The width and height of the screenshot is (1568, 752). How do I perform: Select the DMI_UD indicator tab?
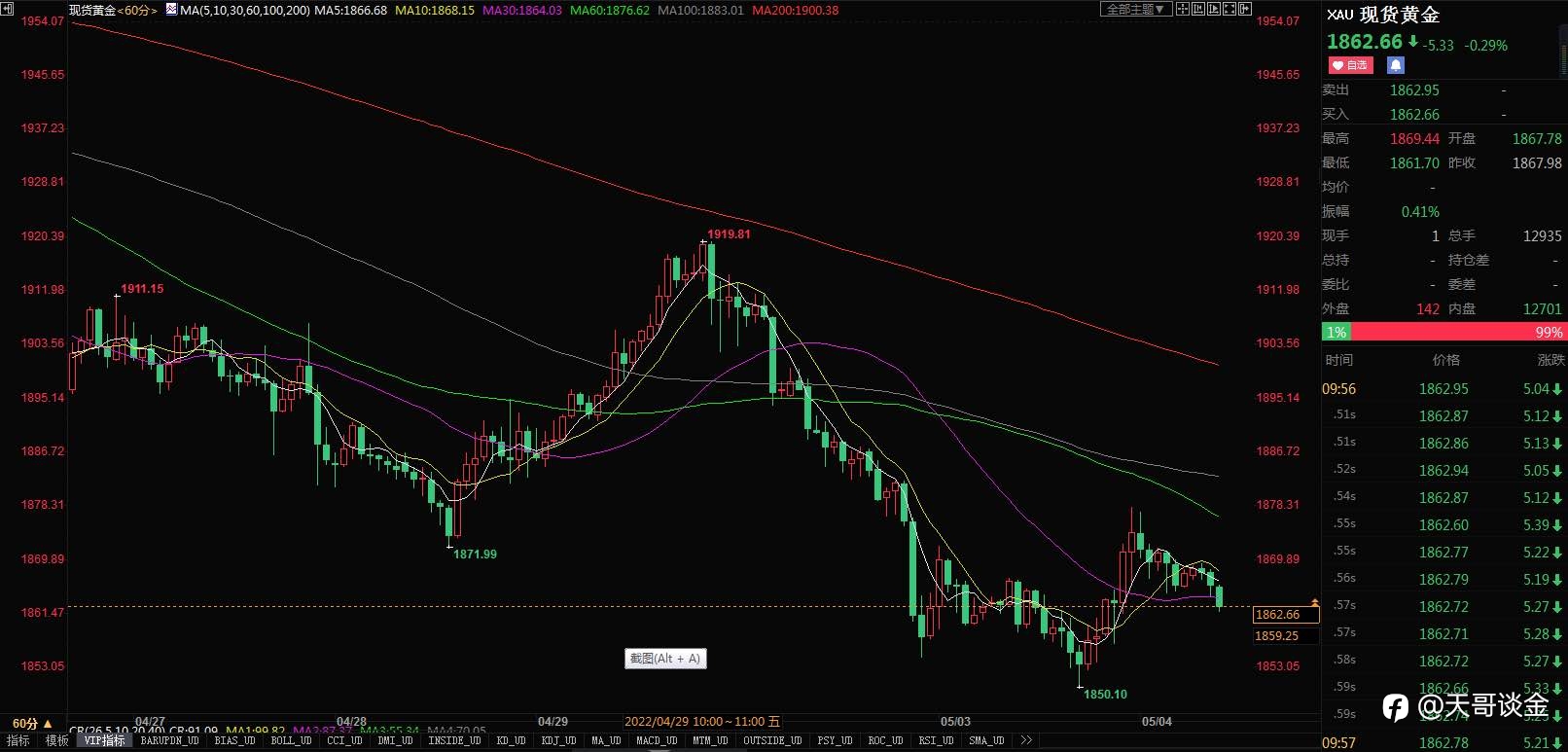[x=395, y=741]
